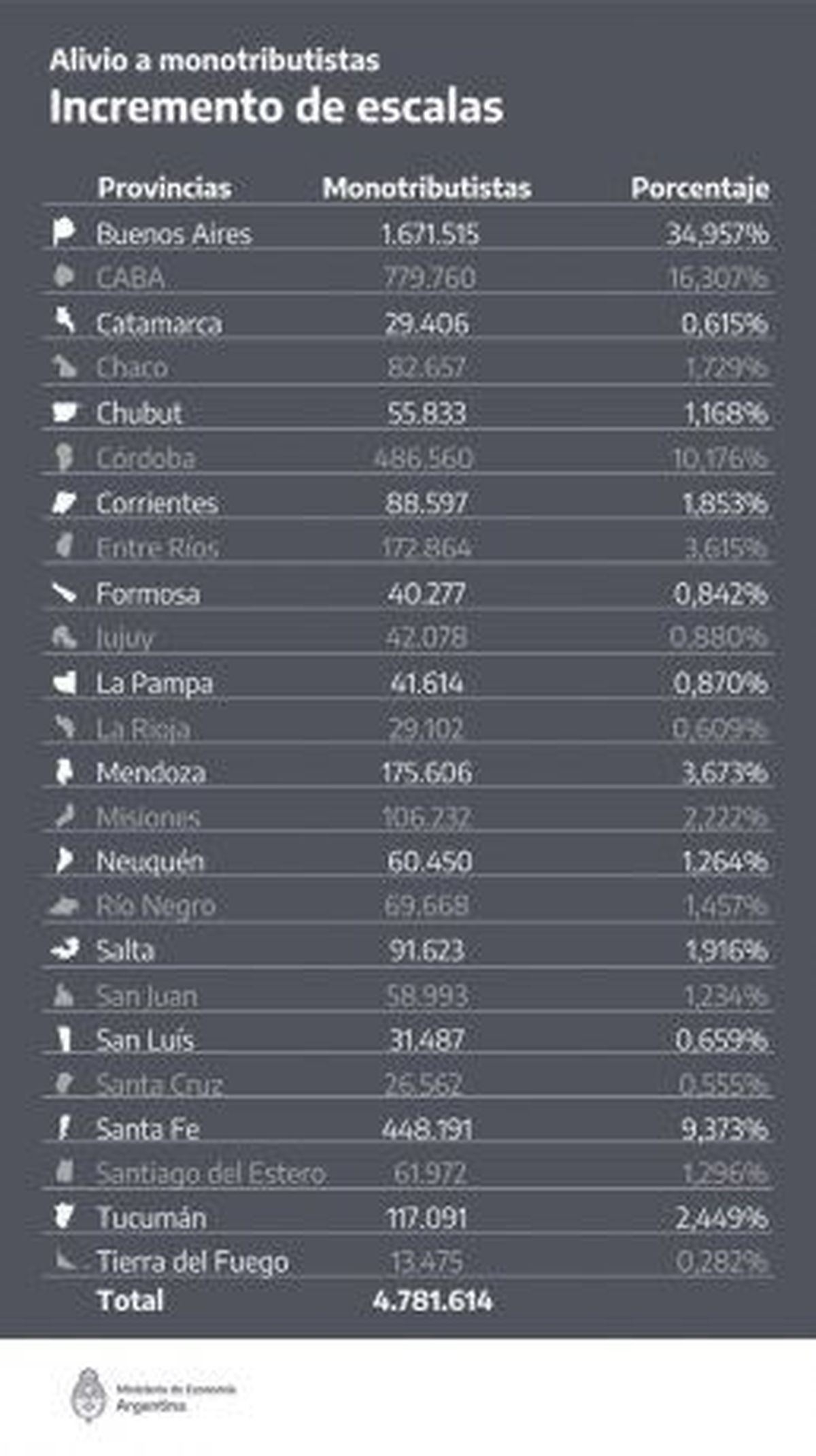The height and width of the screenshot is (1456, 816).
Task: Click the total value 4.781.614
Action: point(432,1301)
